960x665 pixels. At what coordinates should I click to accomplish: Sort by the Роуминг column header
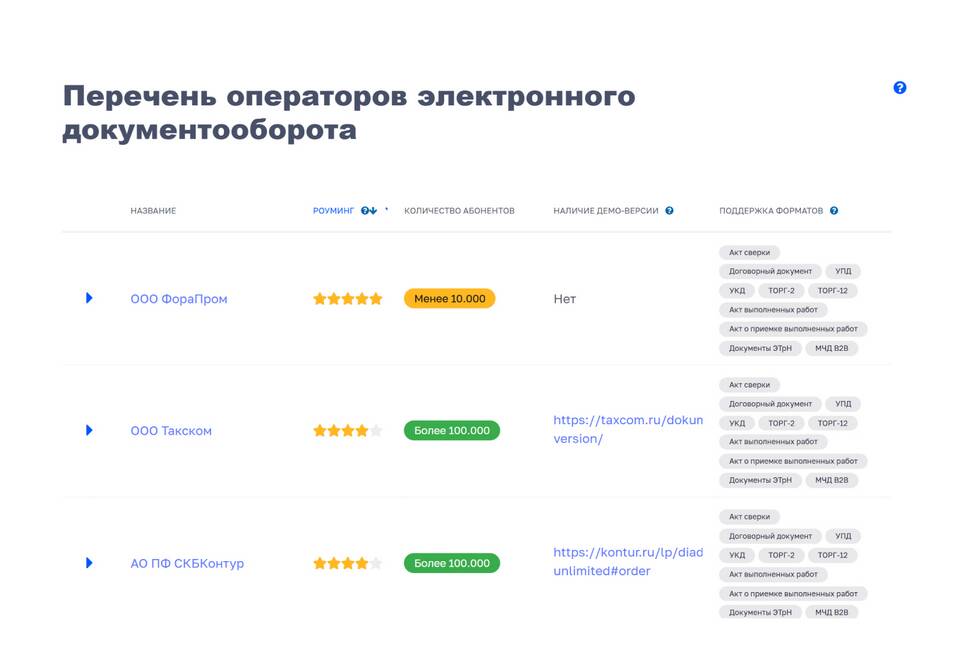tap(333, 211)
